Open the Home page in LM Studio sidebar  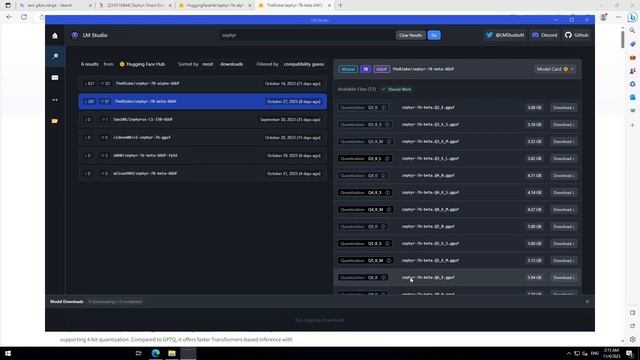[55, 36]
